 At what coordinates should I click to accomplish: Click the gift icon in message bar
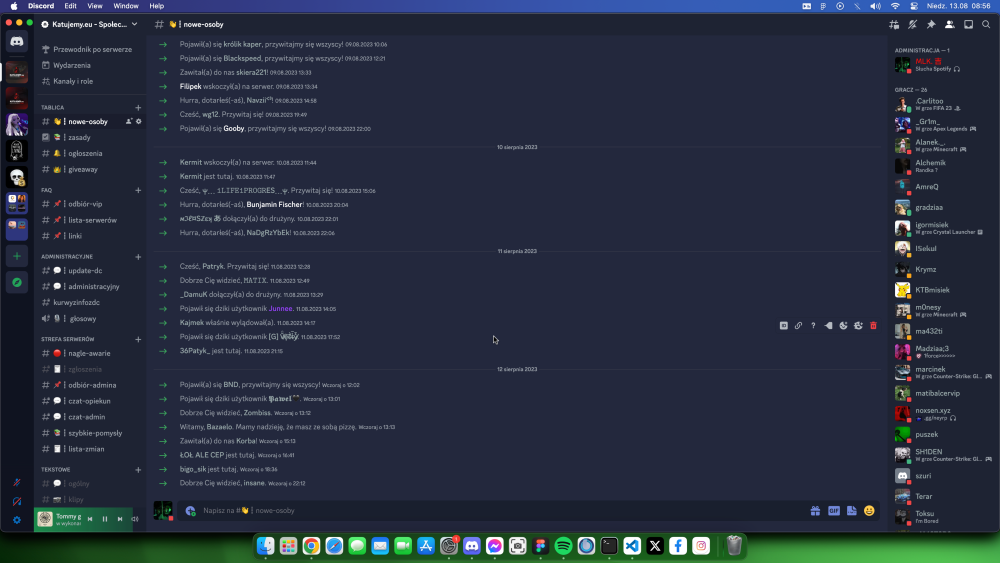click(x=815, y=511)
